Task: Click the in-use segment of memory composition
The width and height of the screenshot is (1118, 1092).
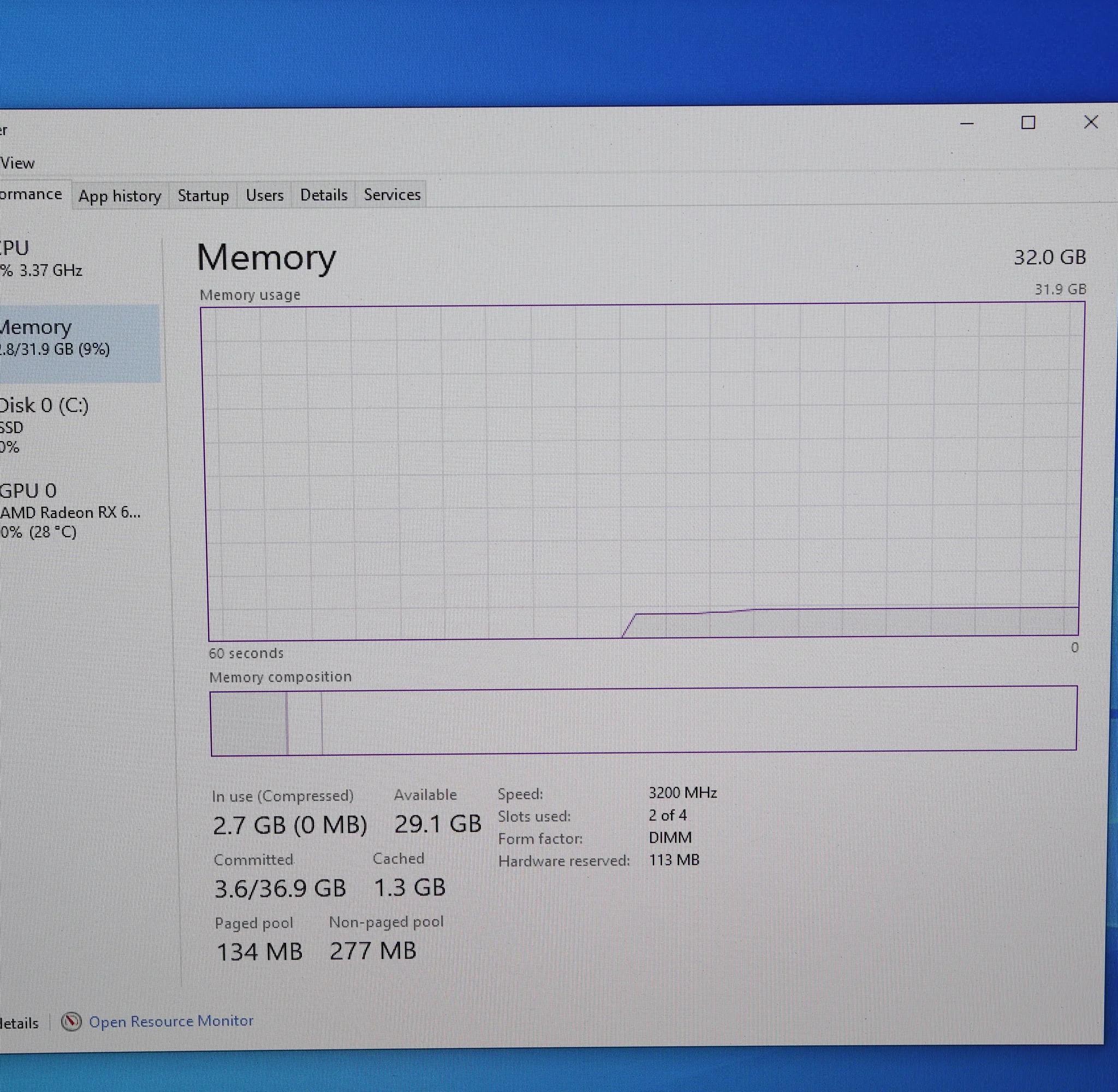Action: 249,723
